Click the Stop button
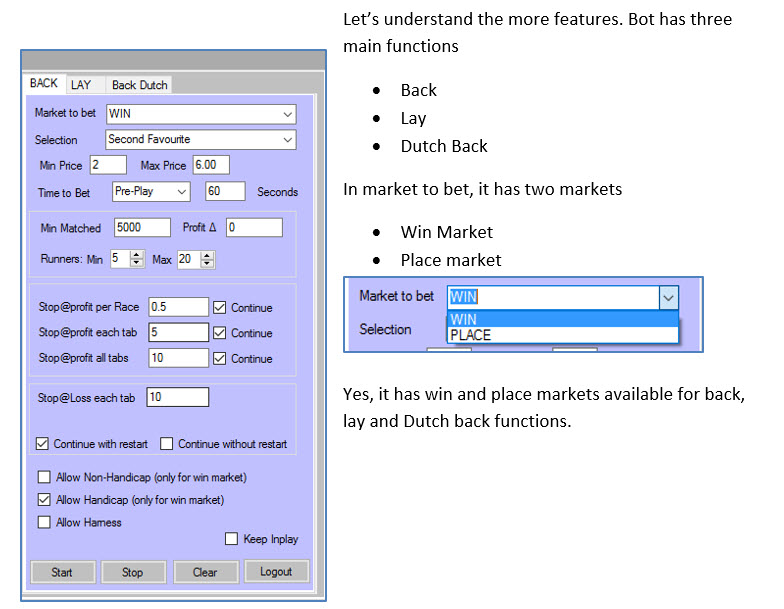Image resolution: width=784 pixels, height=609 pixels. [132, 572]
